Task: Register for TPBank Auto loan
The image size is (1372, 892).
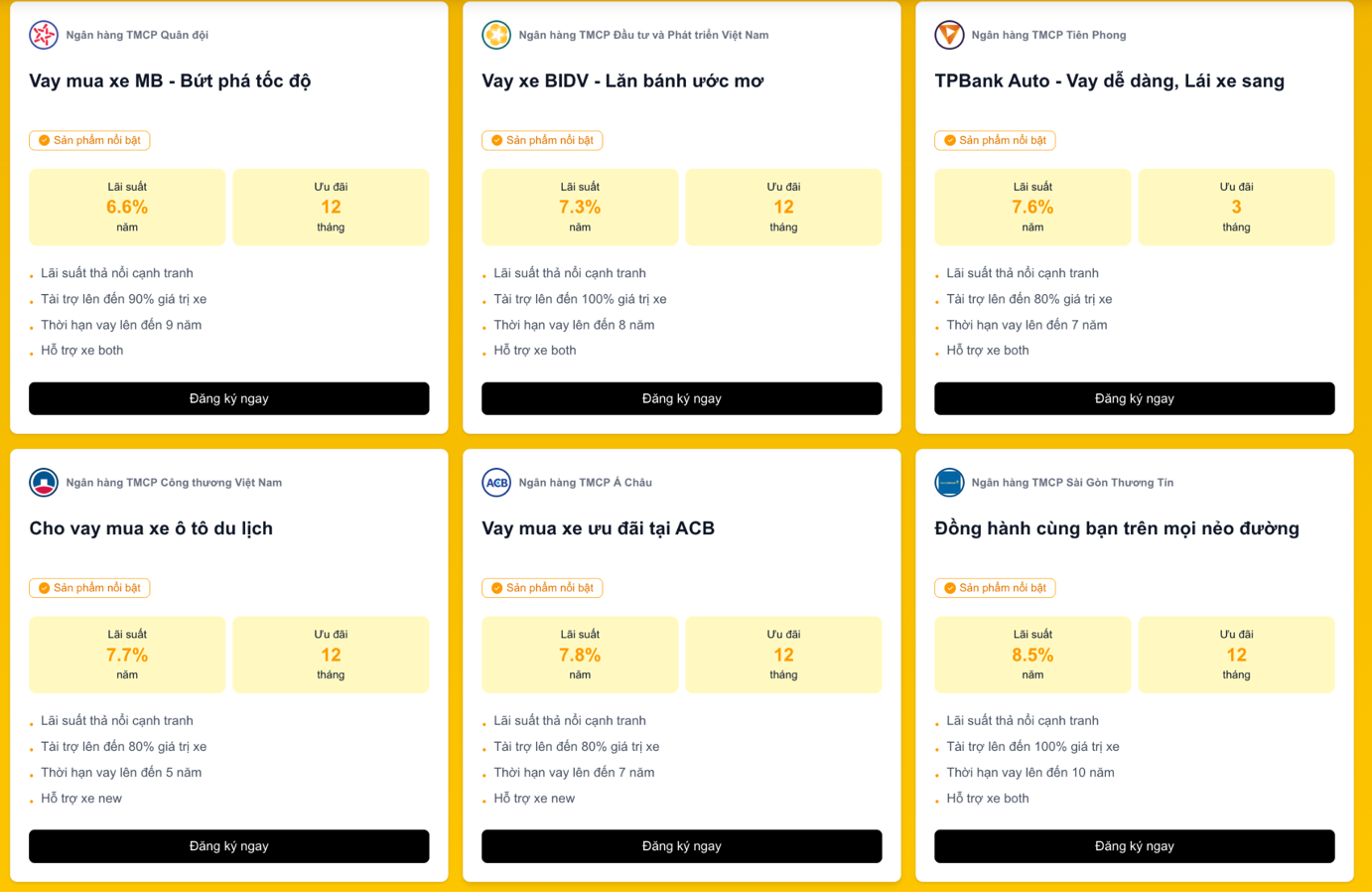Action: (1135, 398)
